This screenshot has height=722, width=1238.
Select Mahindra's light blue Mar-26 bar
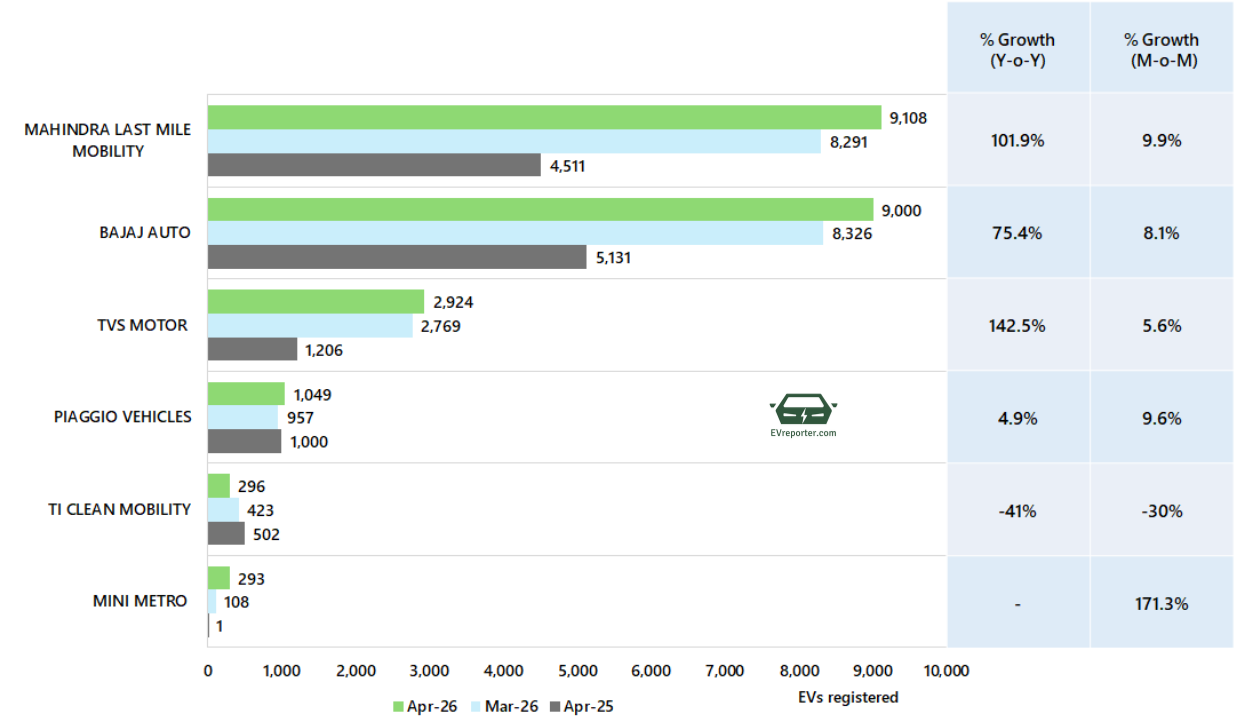tap(514, 141)
